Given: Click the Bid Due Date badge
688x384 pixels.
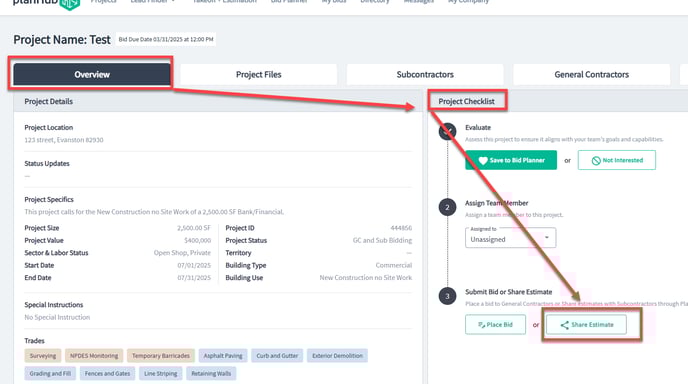Looking at the screenshot, I should tap(166, 39).
